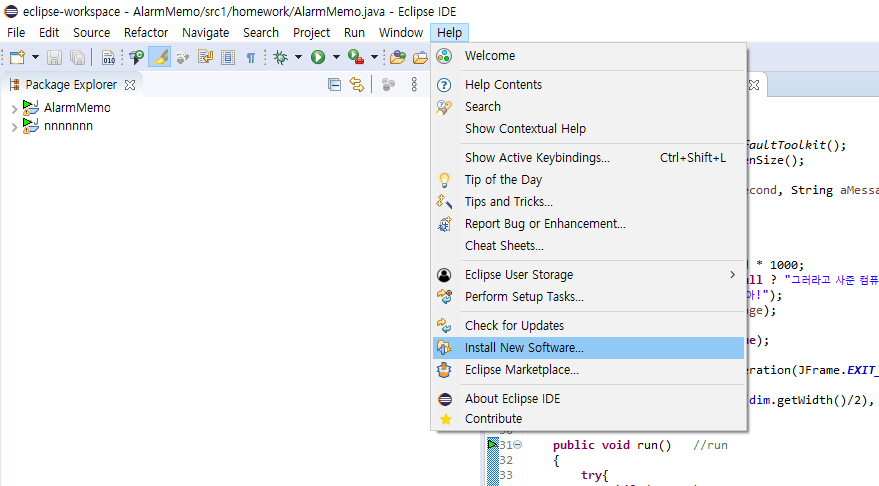Click the run marker icon at line 31
Image resolution: width=879 pixels, height=486 pixels.
click(492, 445)
